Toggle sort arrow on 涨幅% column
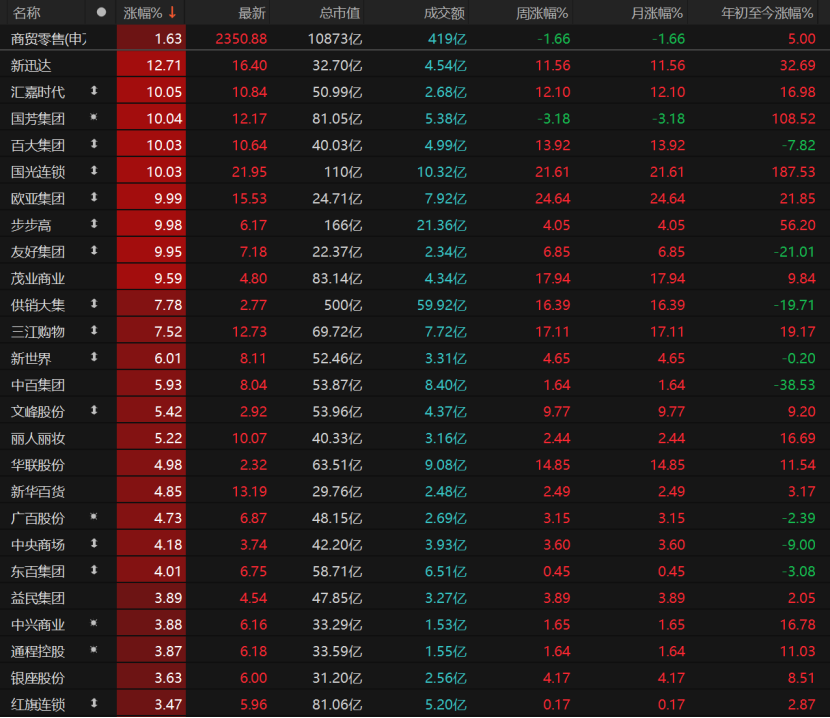This screenshot has height=718, width=830. click(x=171, y=13)
